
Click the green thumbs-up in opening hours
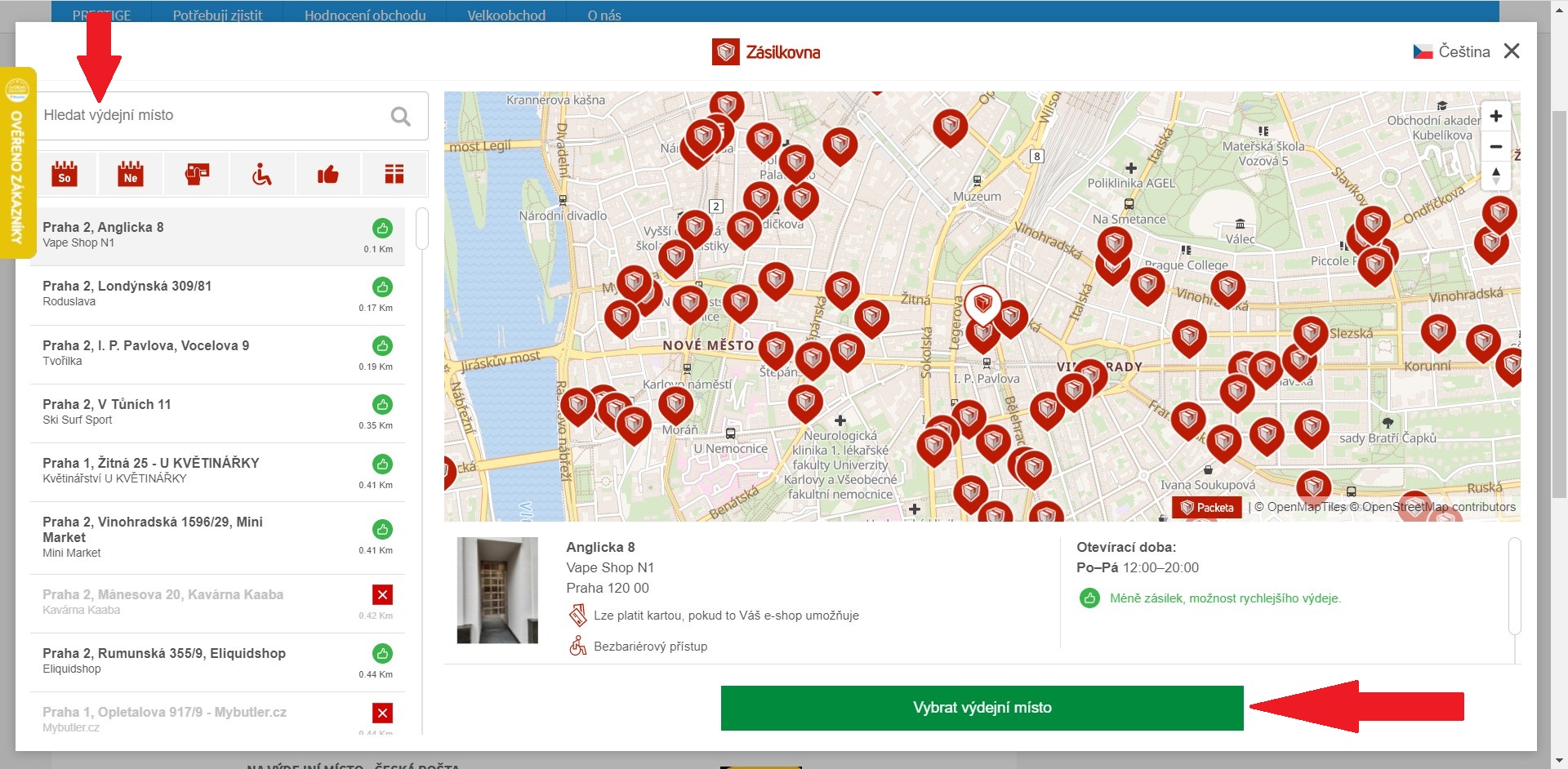click(1089, 598)
